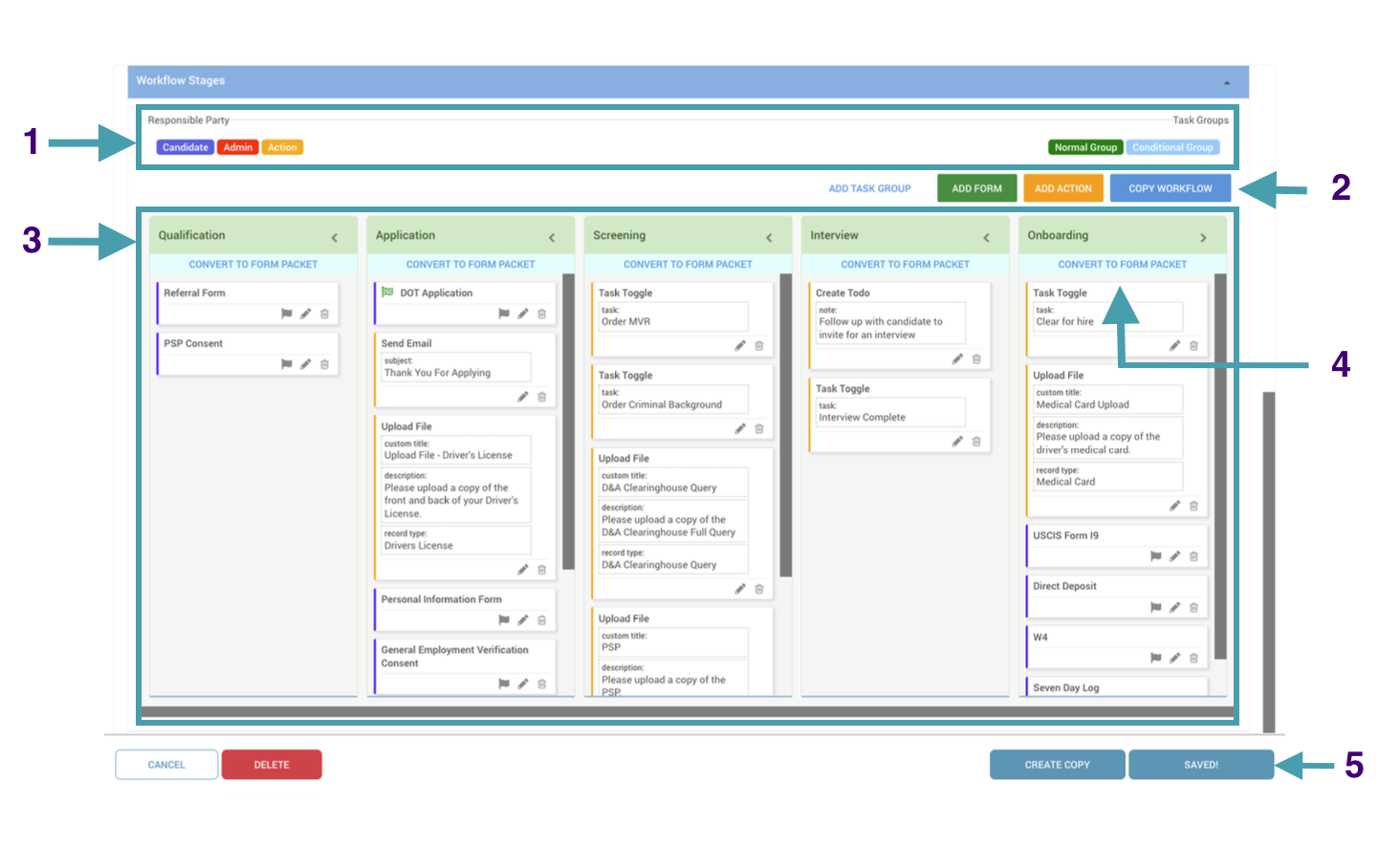Click the COPY WORKFLOW button
The height and width of the screenshot is (847, 1400).
1170,187
